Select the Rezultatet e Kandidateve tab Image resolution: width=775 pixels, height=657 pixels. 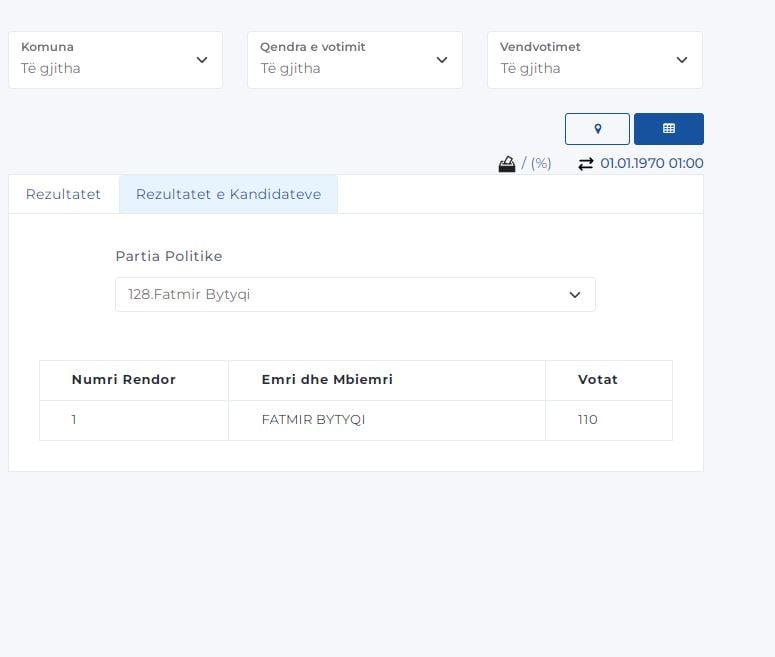[x=228, y=194]
